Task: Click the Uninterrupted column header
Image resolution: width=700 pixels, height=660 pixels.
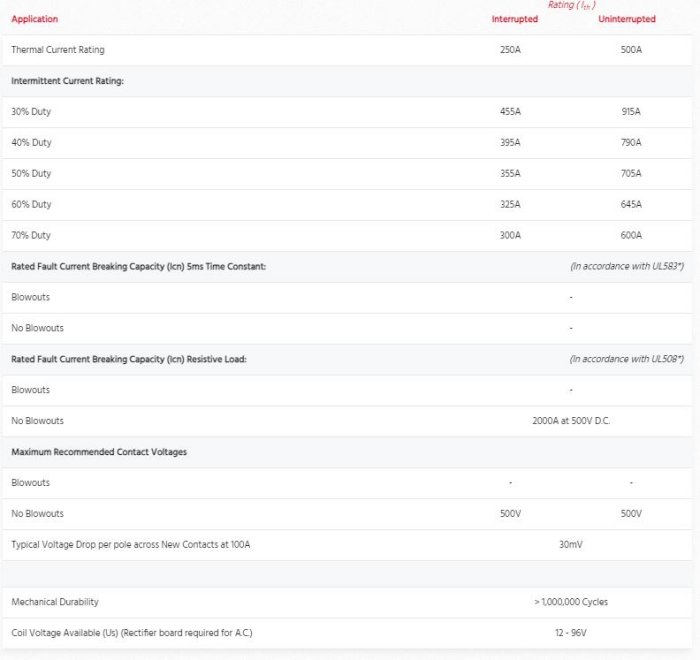Action: pyautogui.click(x=627, y=19)
